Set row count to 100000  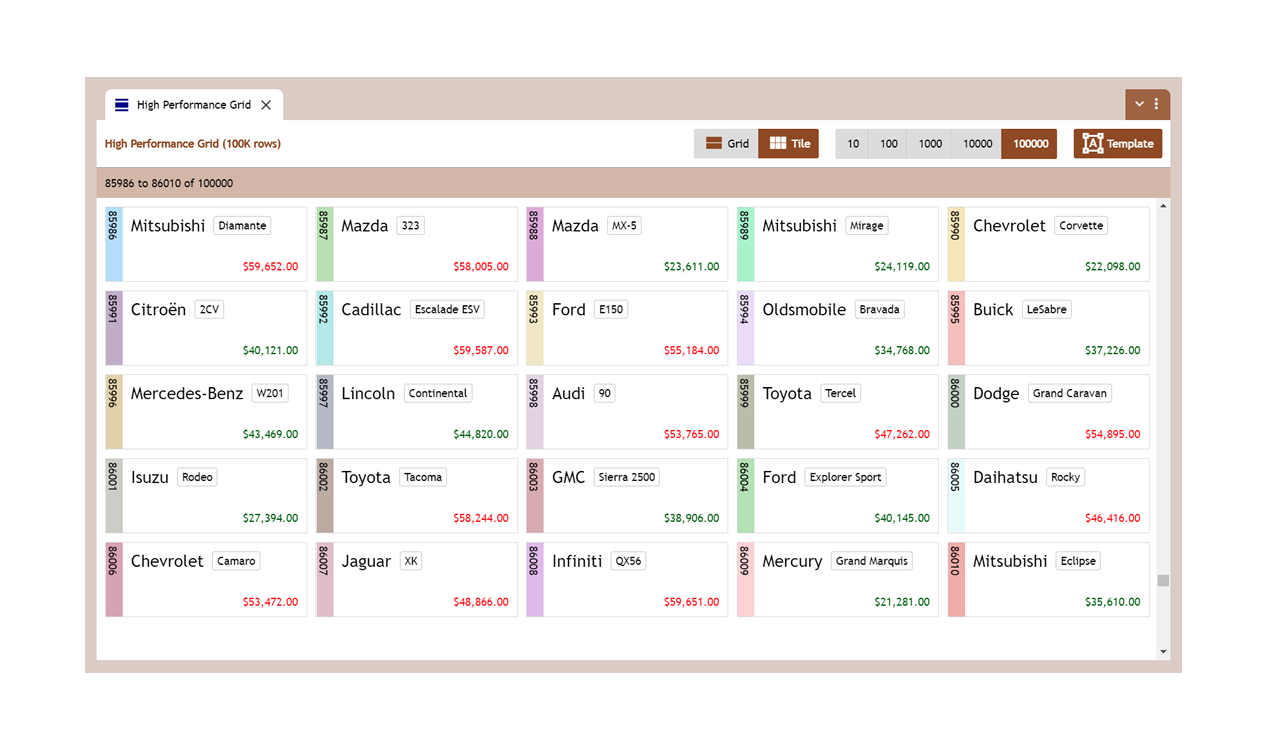[x=1030, y=144]
